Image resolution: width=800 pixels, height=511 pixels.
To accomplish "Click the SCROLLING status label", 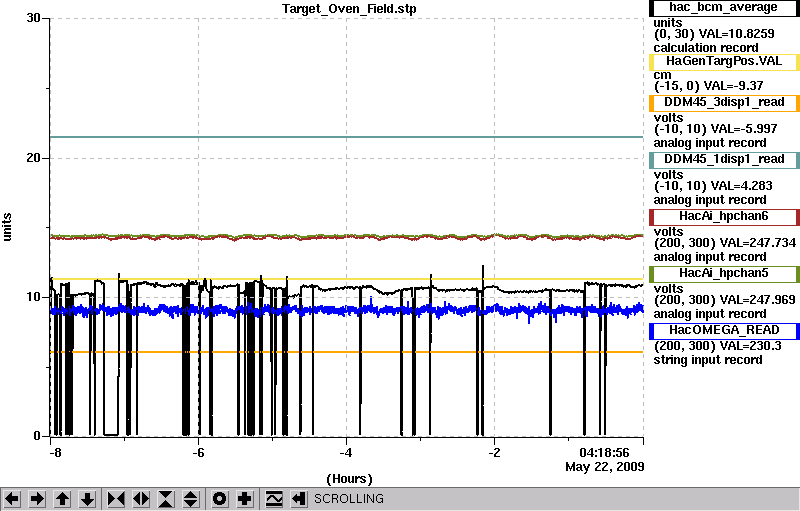I will click(348, 499).
